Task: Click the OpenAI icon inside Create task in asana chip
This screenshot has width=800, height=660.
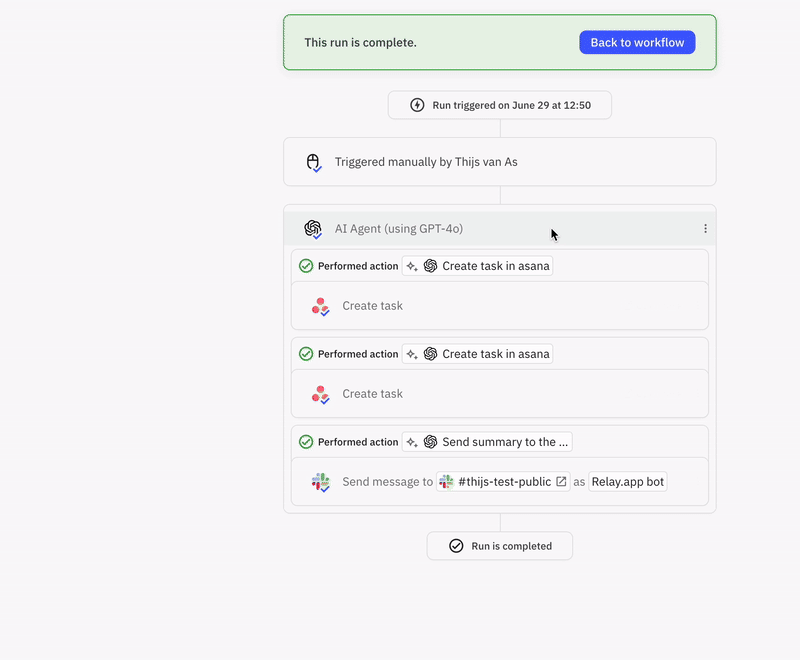Action: (x=430, y=266)
